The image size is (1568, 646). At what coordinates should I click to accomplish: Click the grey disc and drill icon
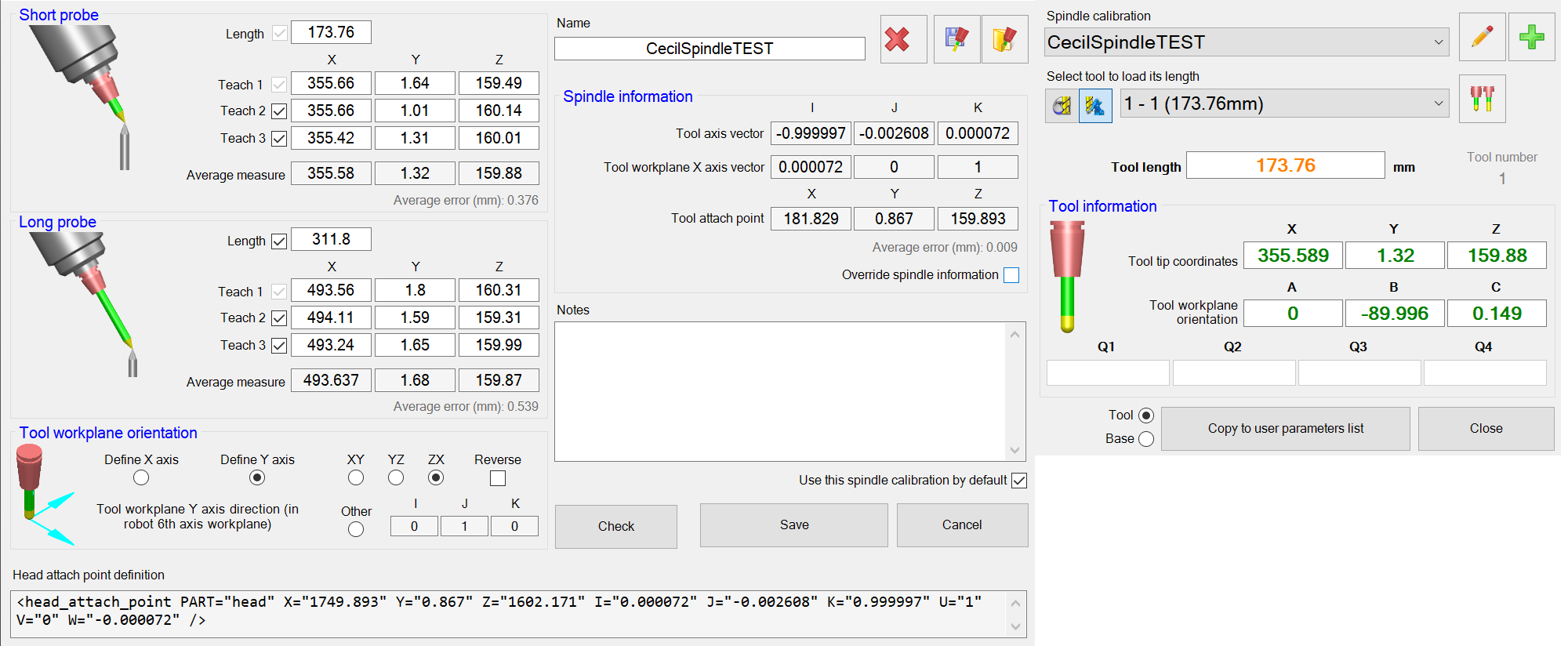coord(1062,105)
